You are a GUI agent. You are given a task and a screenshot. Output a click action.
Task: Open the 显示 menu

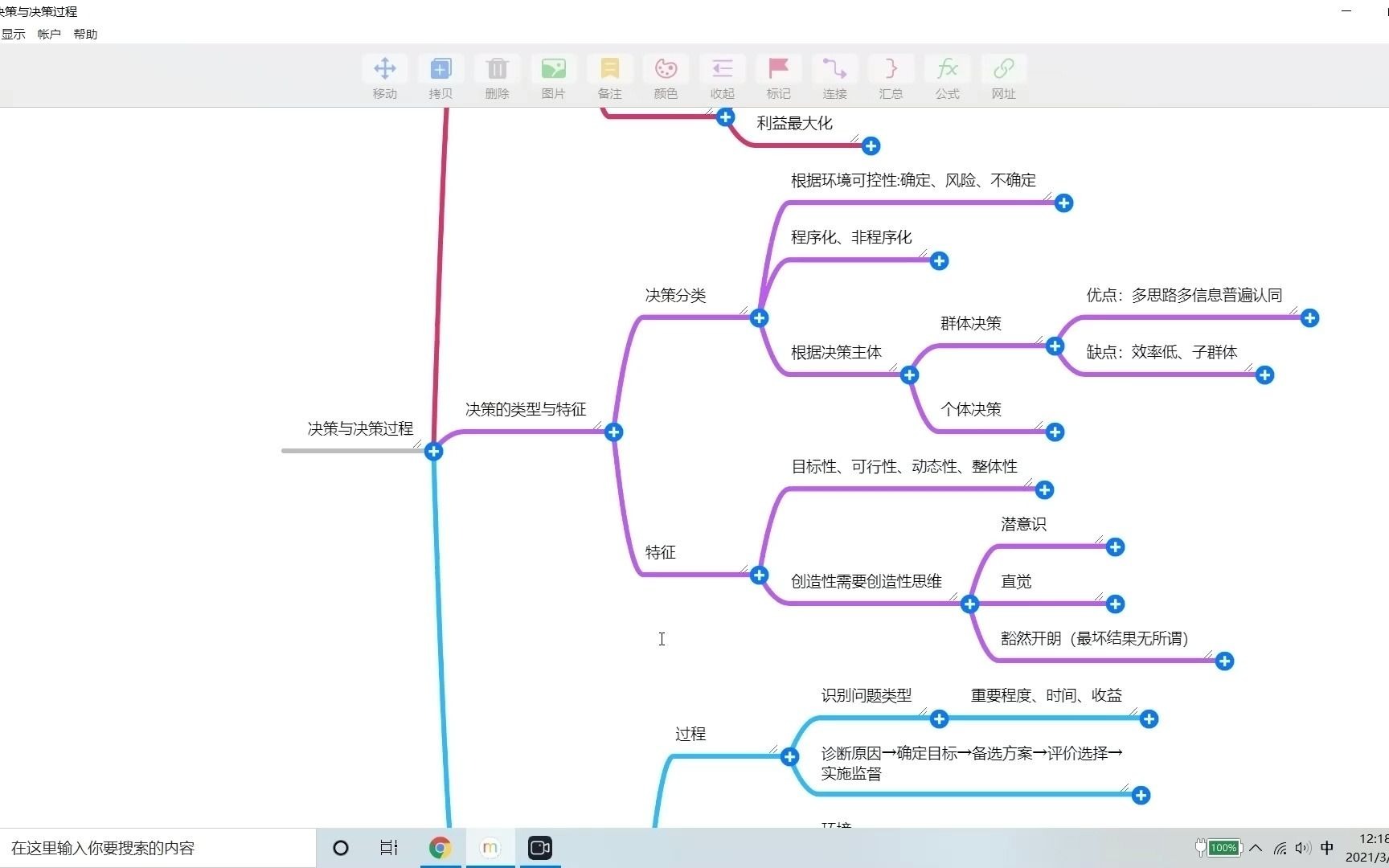click(x=13, y=34)
